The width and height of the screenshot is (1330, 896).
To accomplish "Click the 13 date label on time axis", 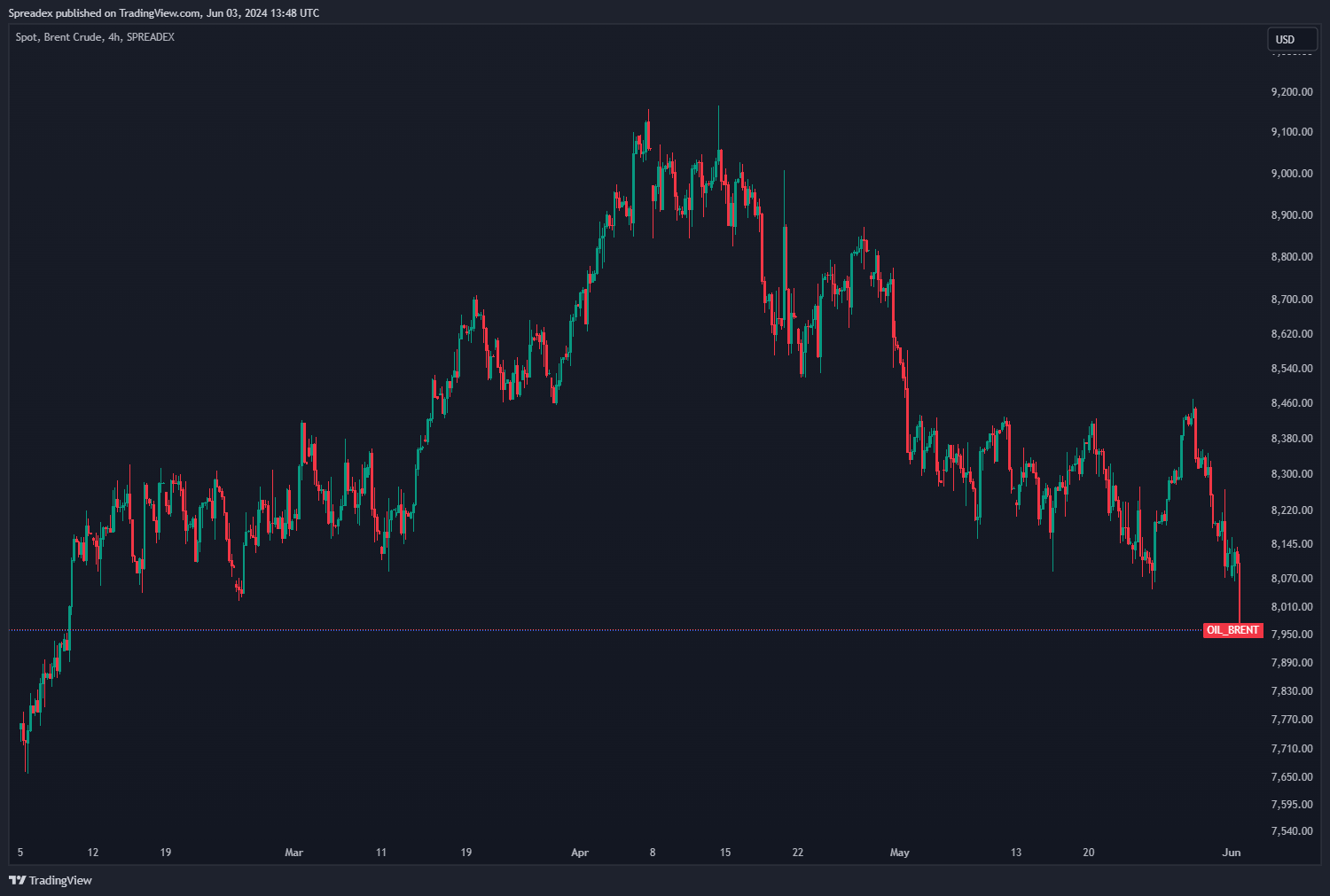I will 1016,853.
